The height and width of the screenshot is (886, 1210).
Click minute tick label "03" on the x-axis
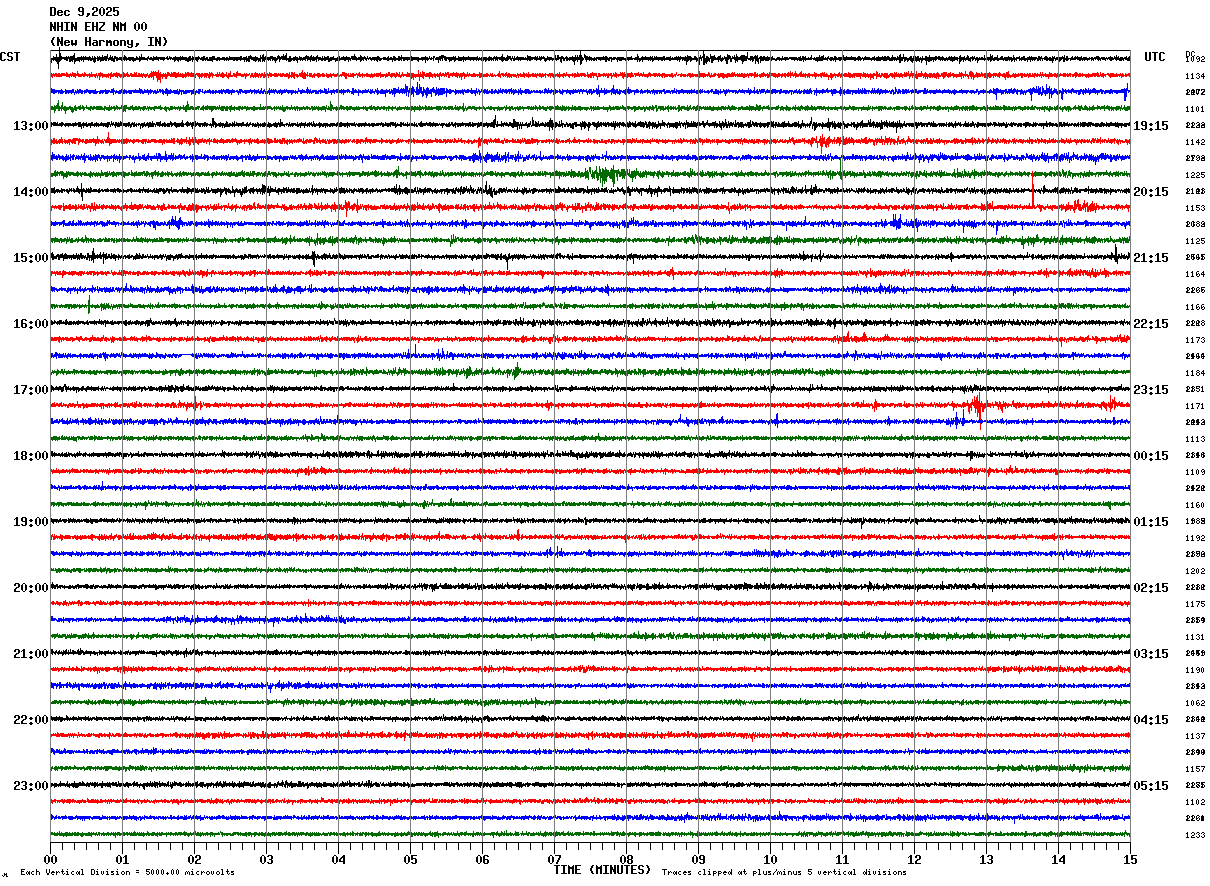[x=266, y=859]
